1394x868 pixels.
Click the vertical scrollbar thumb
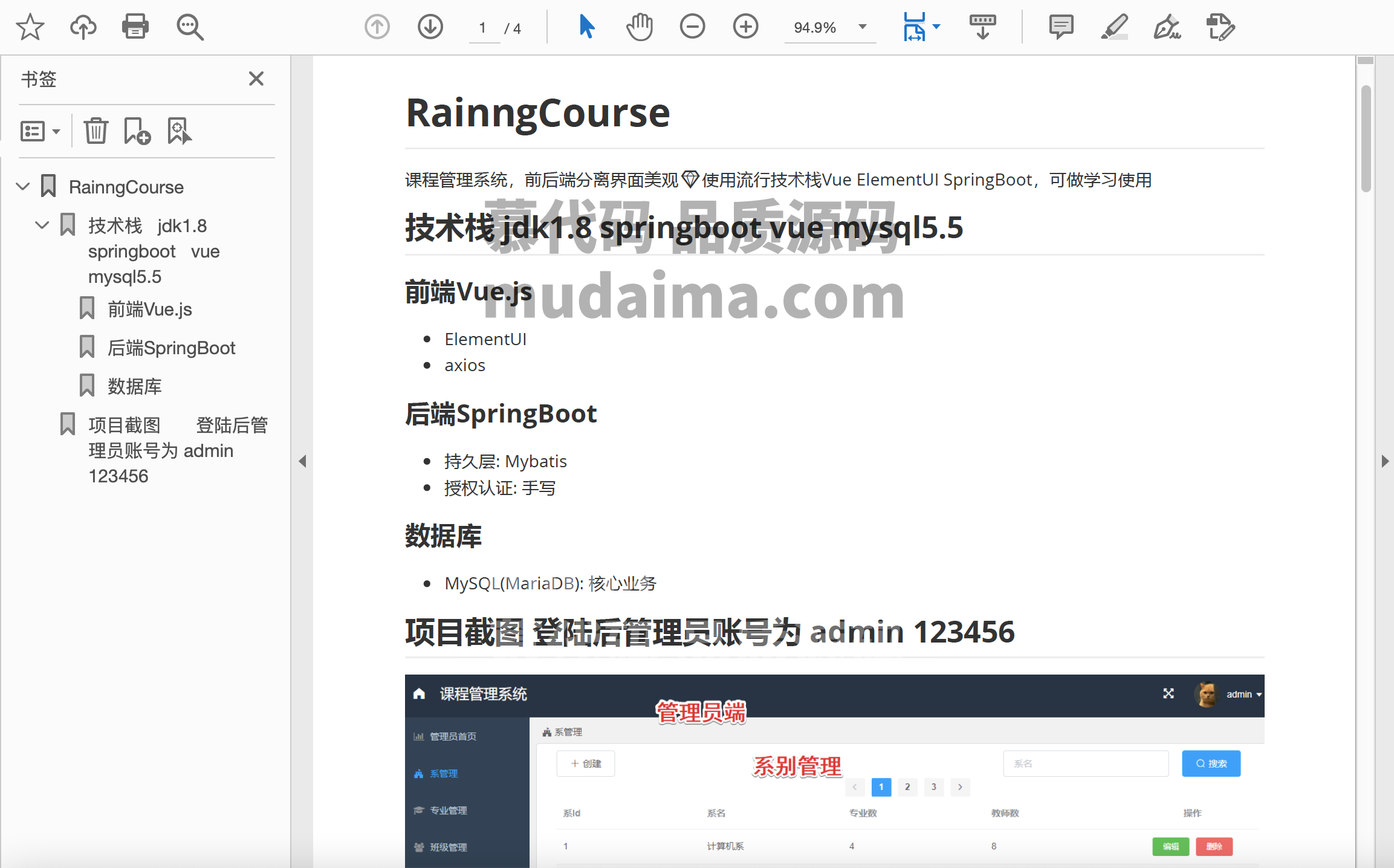tap(1366, 139)
